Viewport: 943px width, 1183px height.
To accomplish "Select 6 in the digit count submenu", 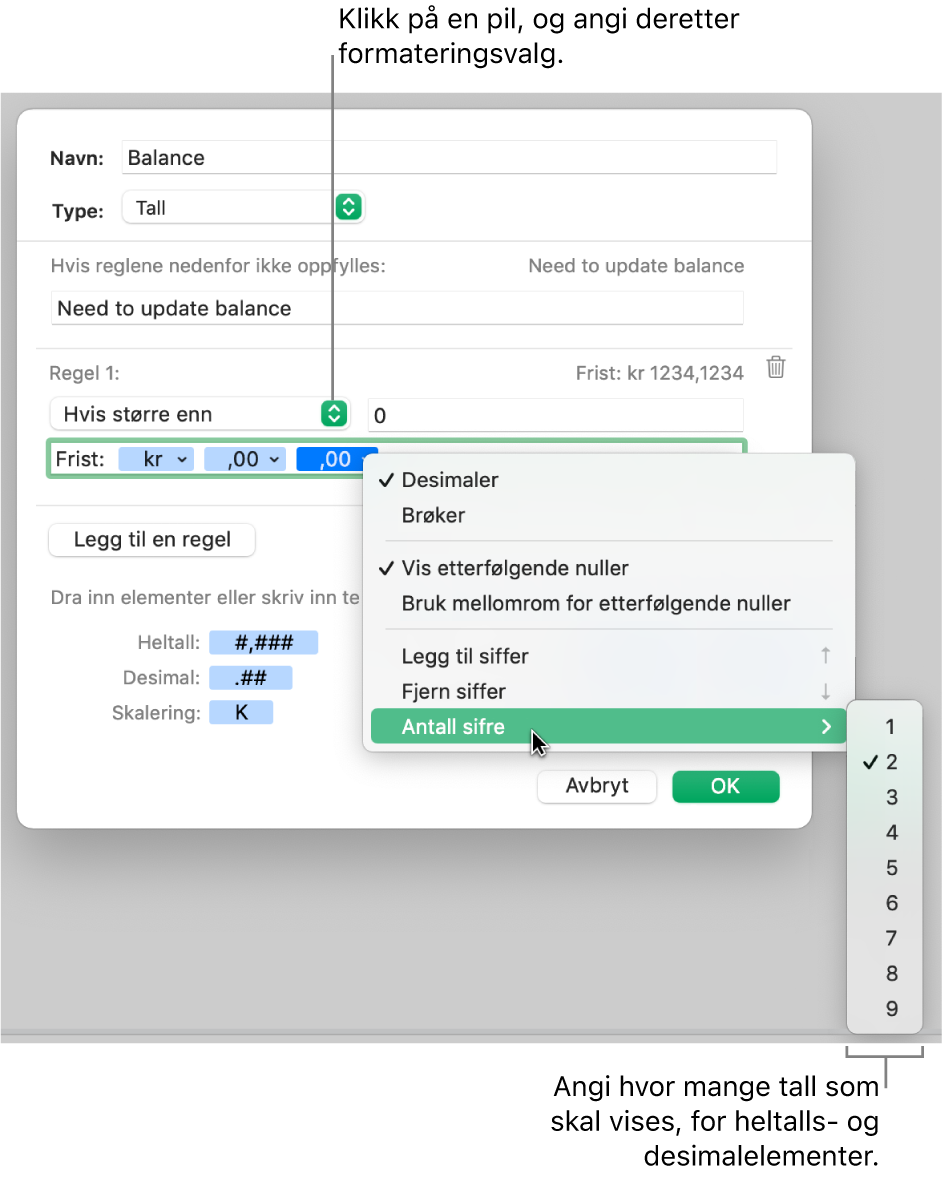I will pos(885,903).
